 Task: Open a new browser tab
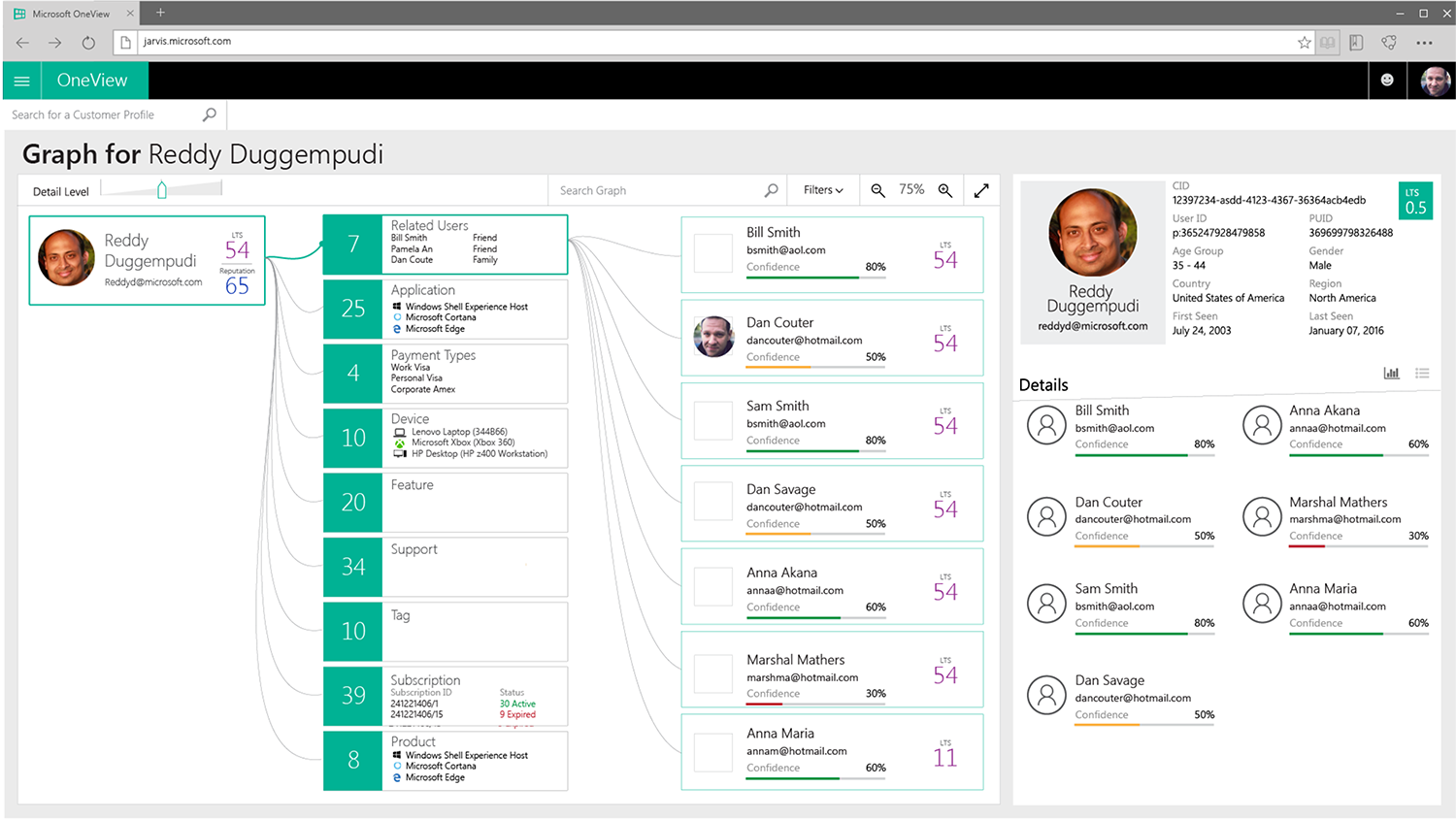(160, 13)
